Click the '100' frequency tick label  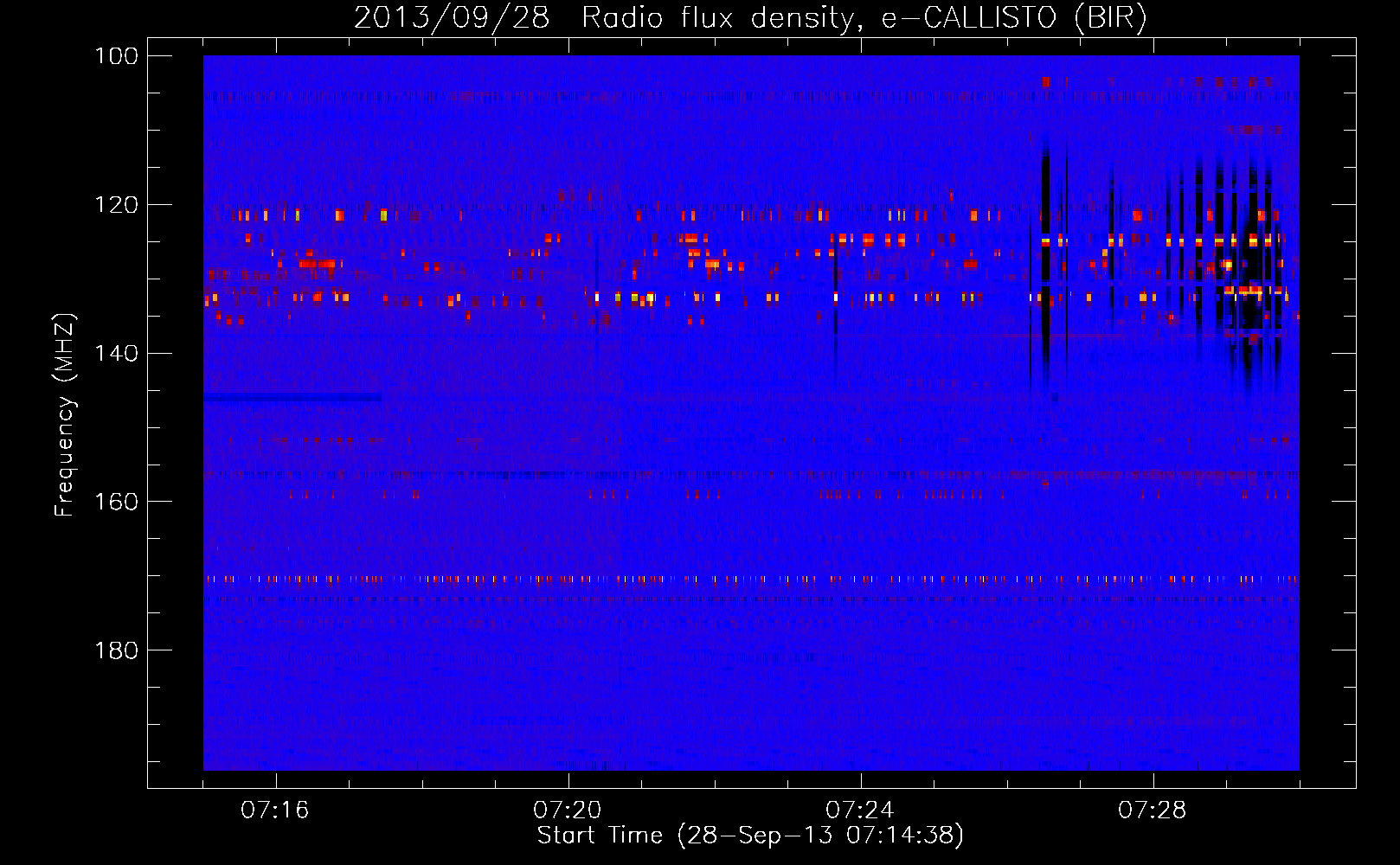click(117, 56)
